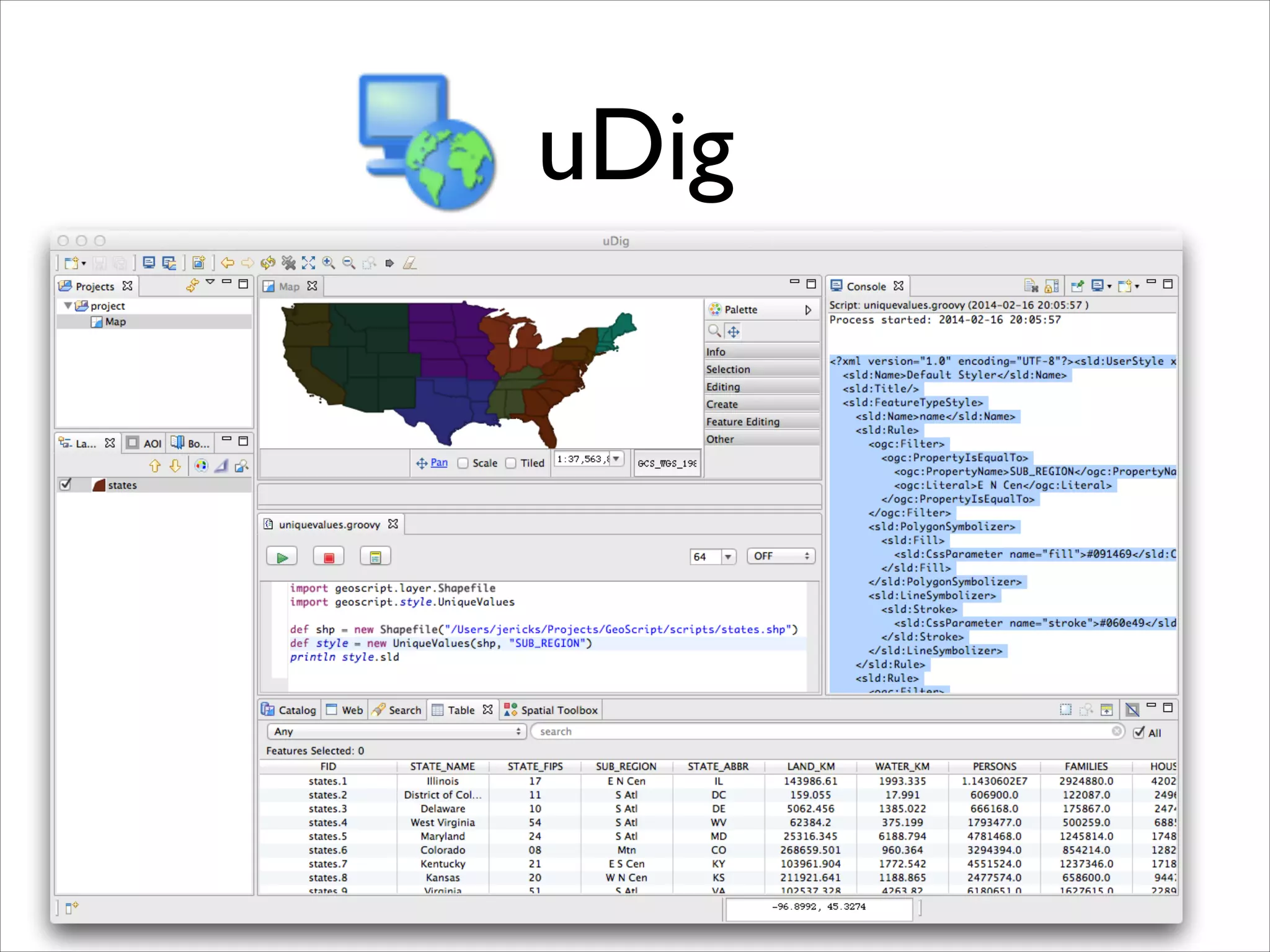This screenshot has height=952, width=1270.
Task: Open the Editing palette drawer
Action: click(762, 386)
